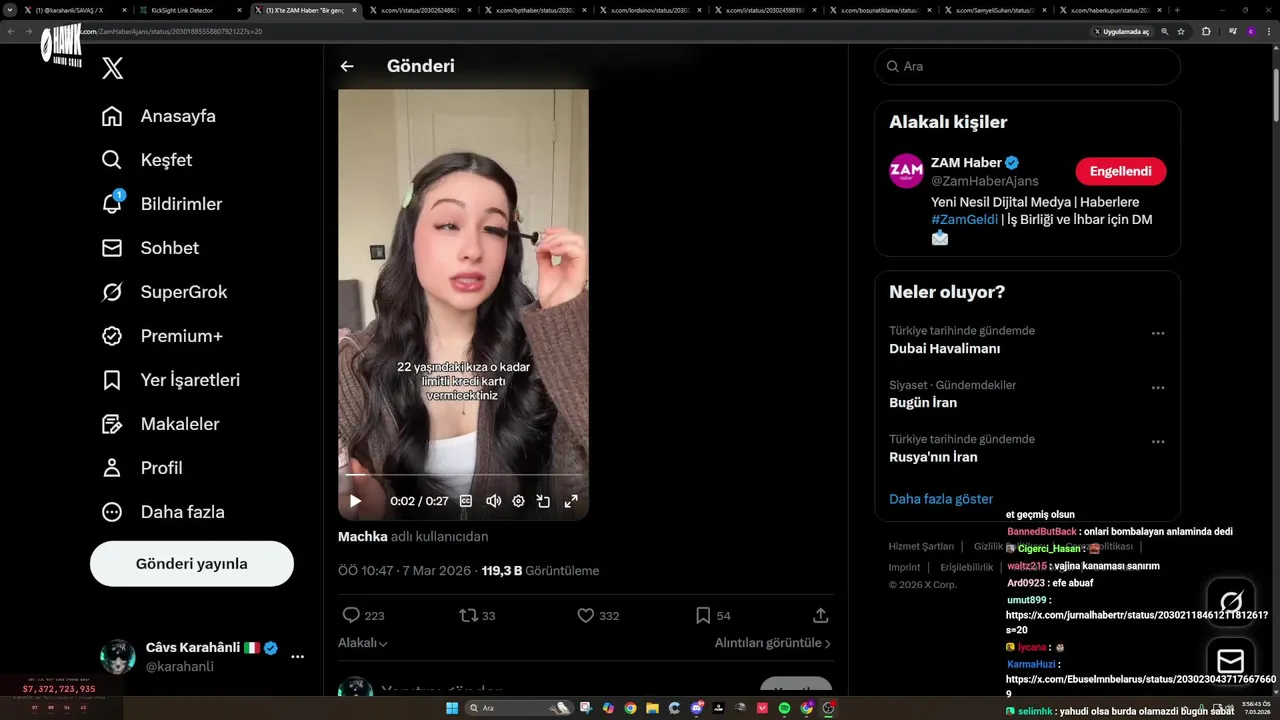Toggle video captions CC button
The width and height of the screenshot is (1280, 720).
pos(466,501)
